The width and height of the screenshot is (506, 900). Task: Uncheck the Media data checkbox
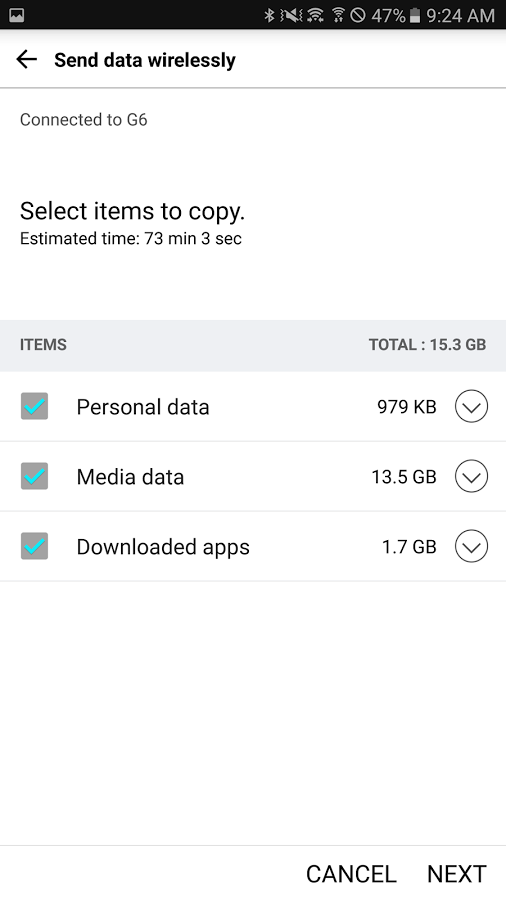pos(34,476)
